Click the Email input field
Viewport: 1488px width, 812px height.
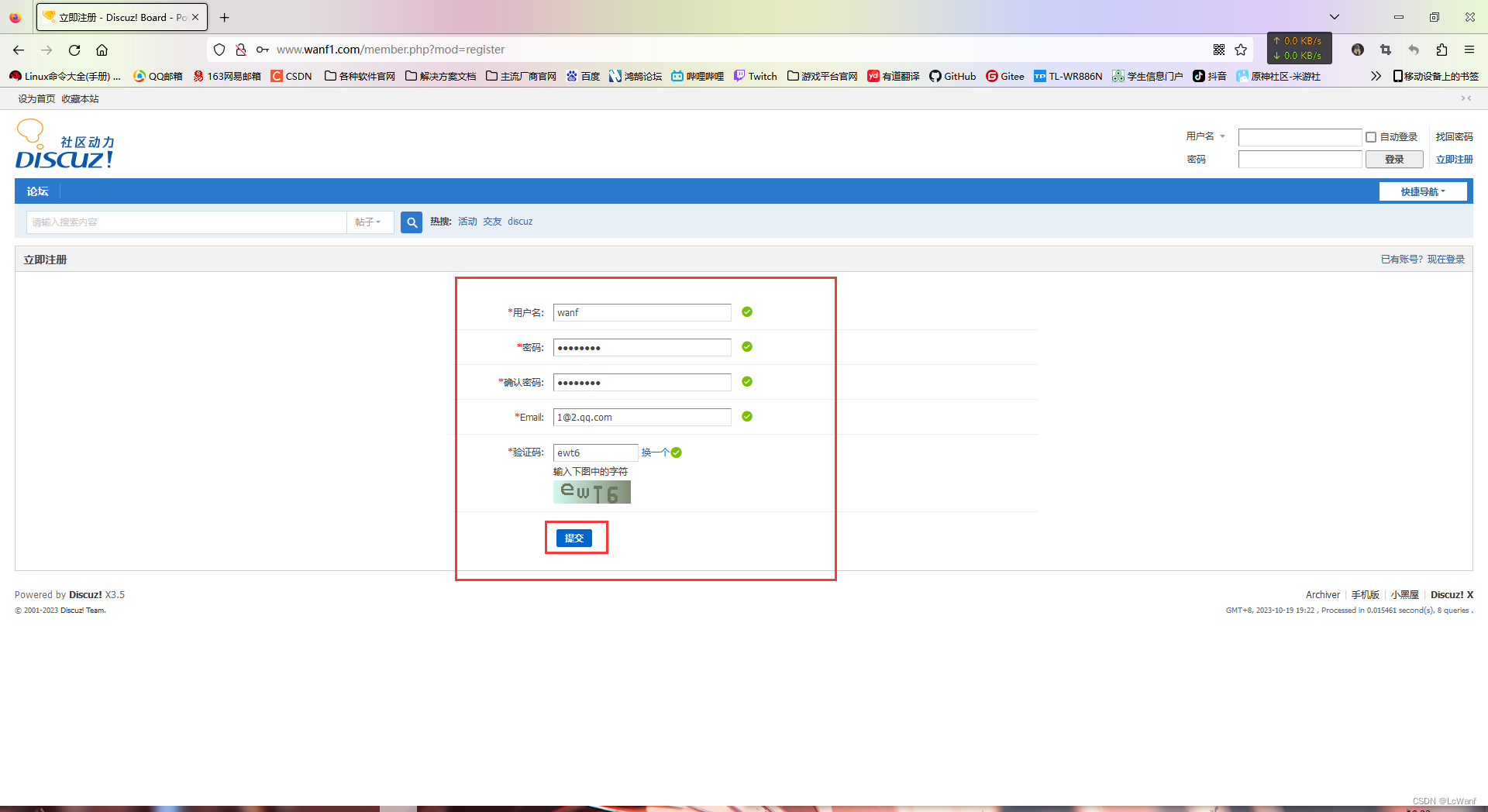(642, 418)
